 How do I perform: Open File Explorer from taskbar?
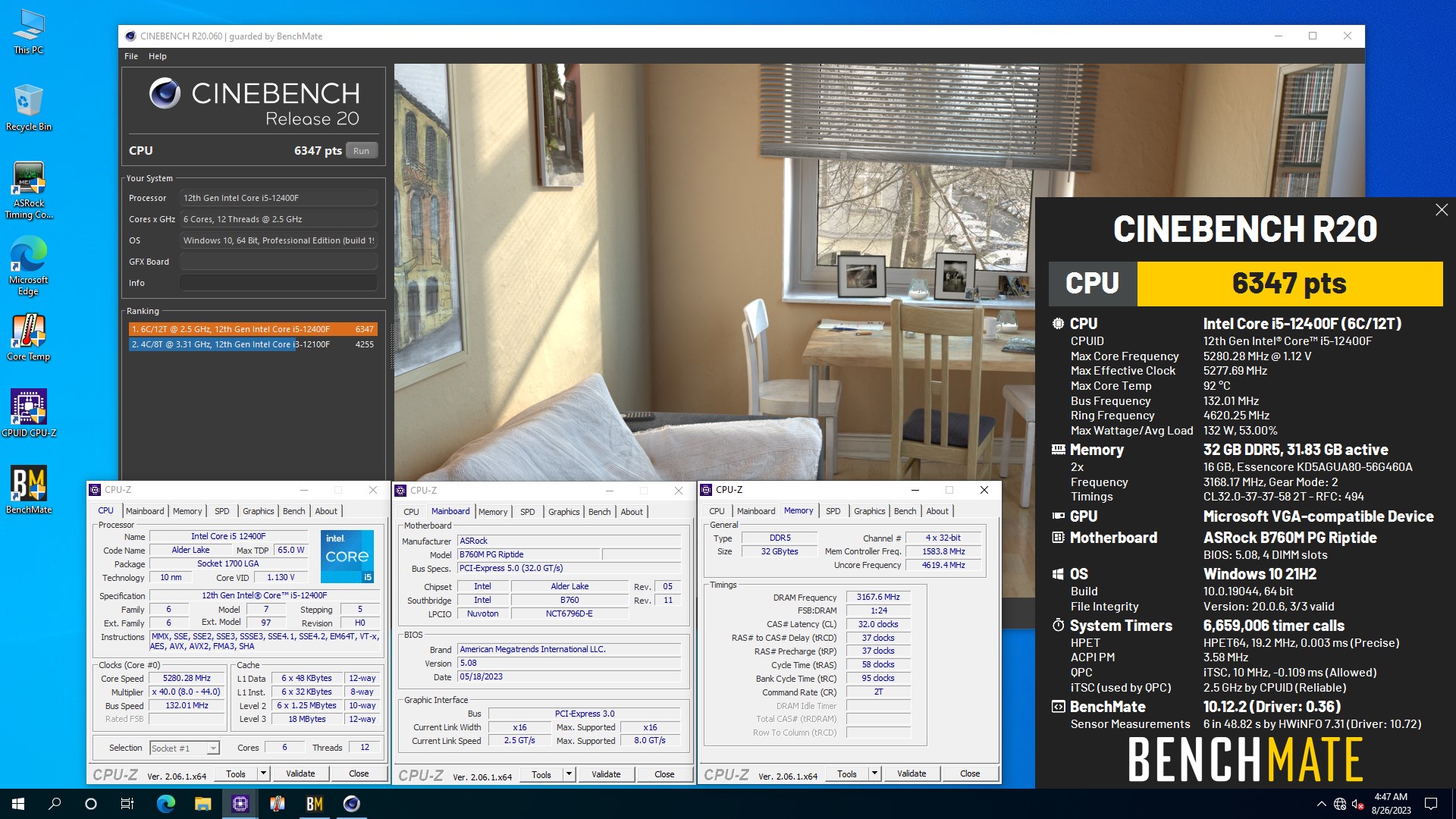202,804
